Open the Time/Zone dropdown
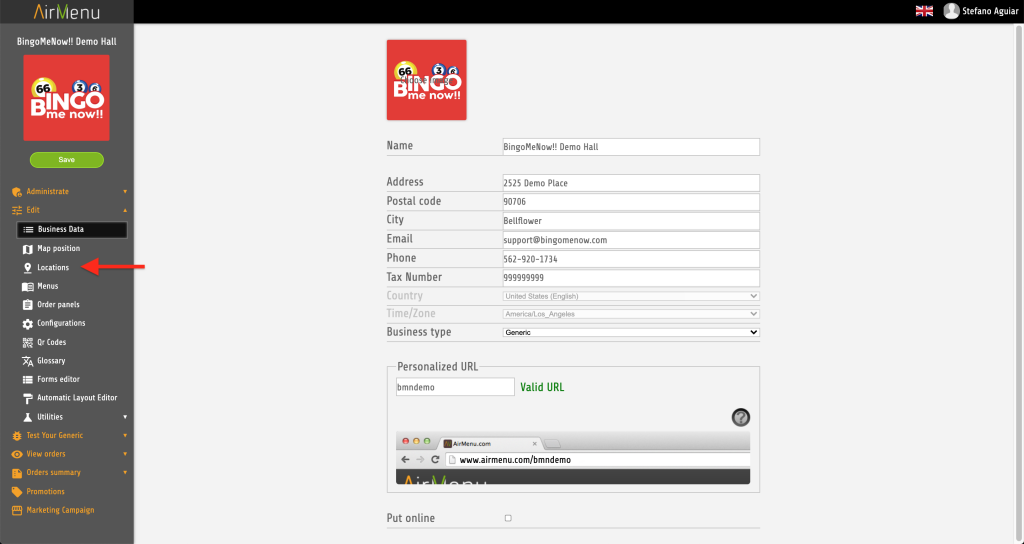The image size is (1024, 544). 631,314
